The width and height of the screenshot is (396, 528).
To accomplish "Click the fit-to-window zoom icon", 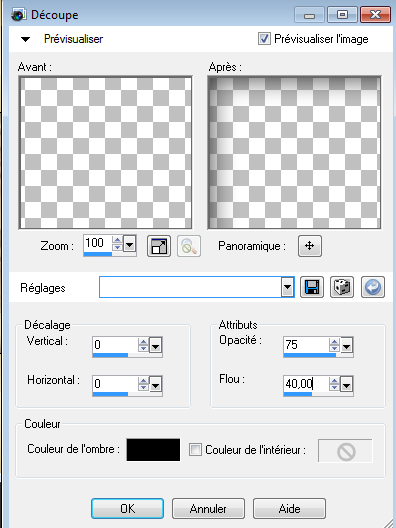I will 159,246.
